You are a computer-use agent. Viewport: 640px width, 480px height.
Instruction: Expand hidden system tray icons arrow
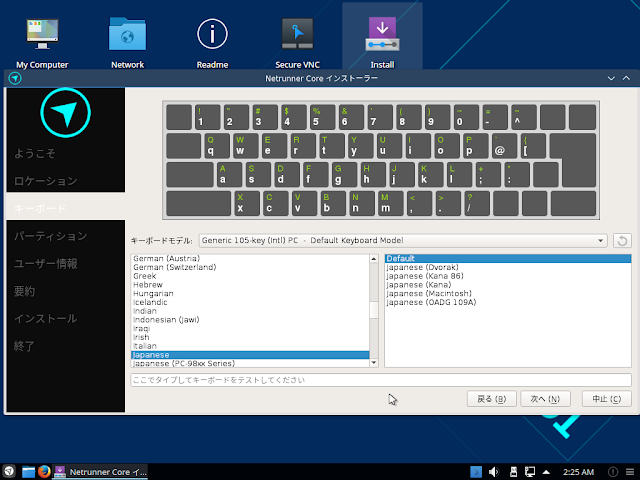click(x=546, y=472)
